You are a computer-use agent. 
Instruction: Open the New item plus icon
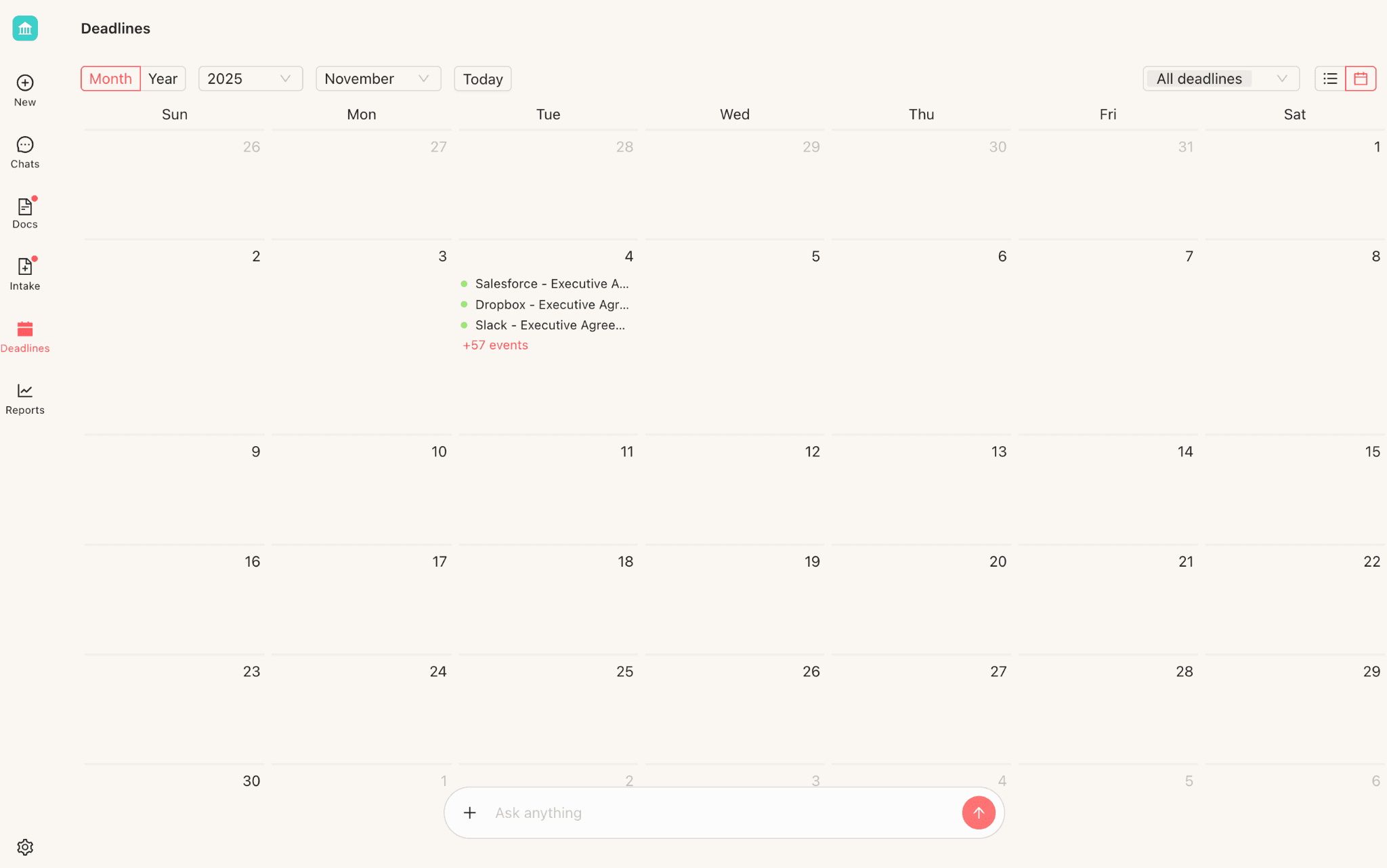(25, 83)
